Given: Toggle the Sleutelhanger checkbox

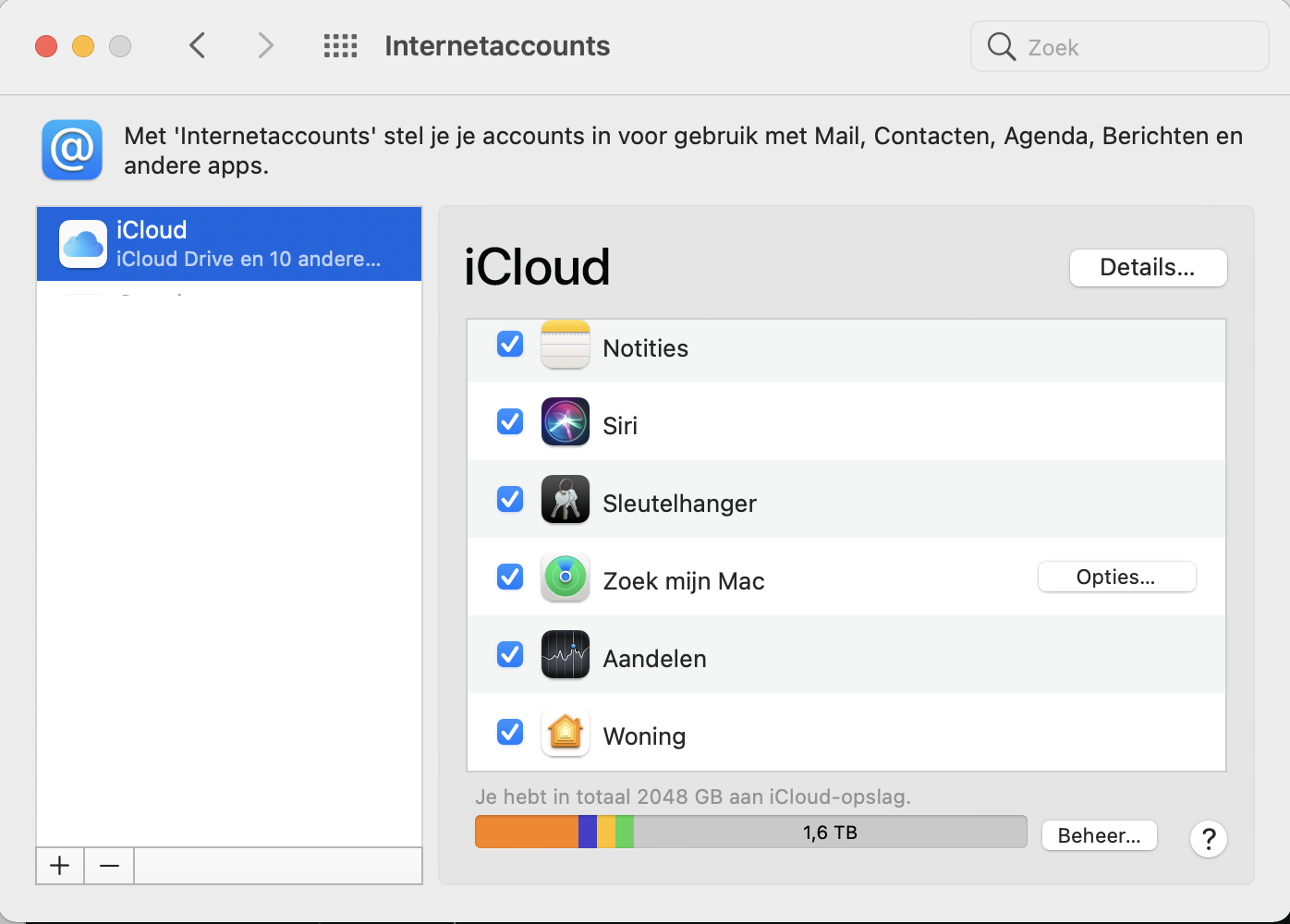Looking at the screenshot, I should point(510,500).
